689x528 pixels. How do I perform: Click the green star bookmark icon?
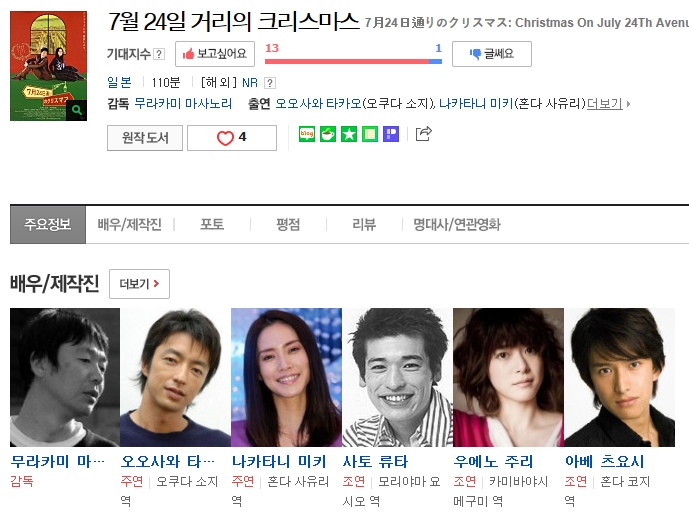coord(349,134)
